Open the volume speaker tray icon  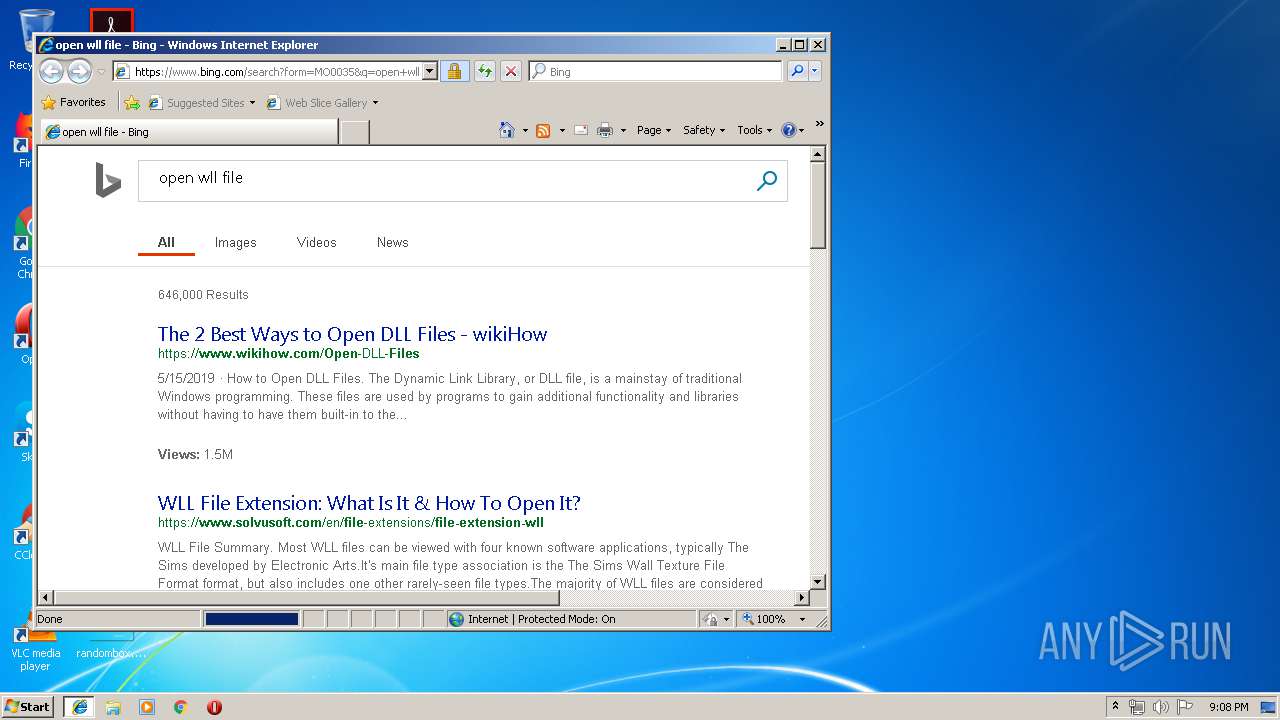pos(1161,706)
